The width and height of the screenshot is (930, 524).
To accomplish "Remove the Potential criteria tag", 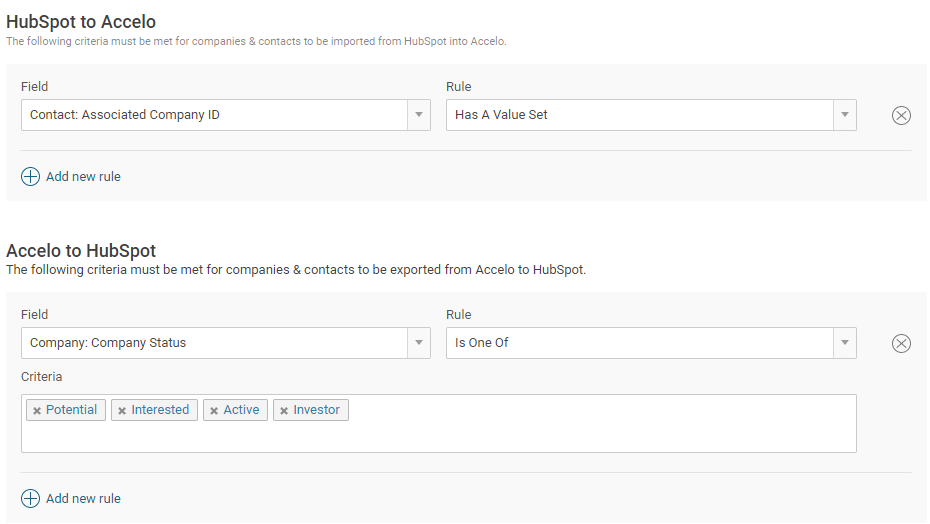I will tap(37, 411).
